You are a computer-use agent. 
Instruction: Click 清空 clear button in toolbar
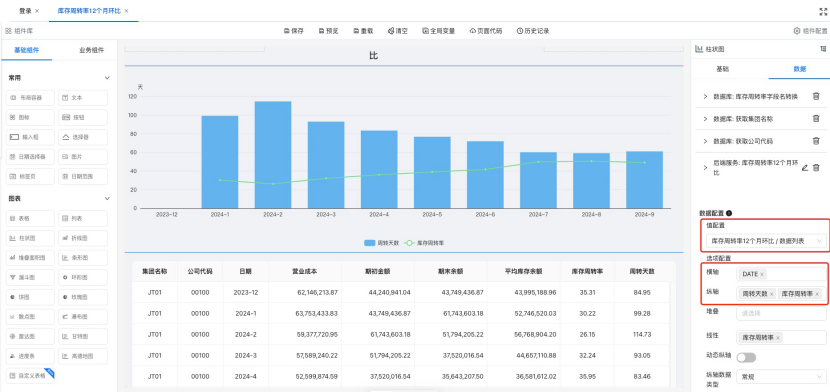[398, 31]
